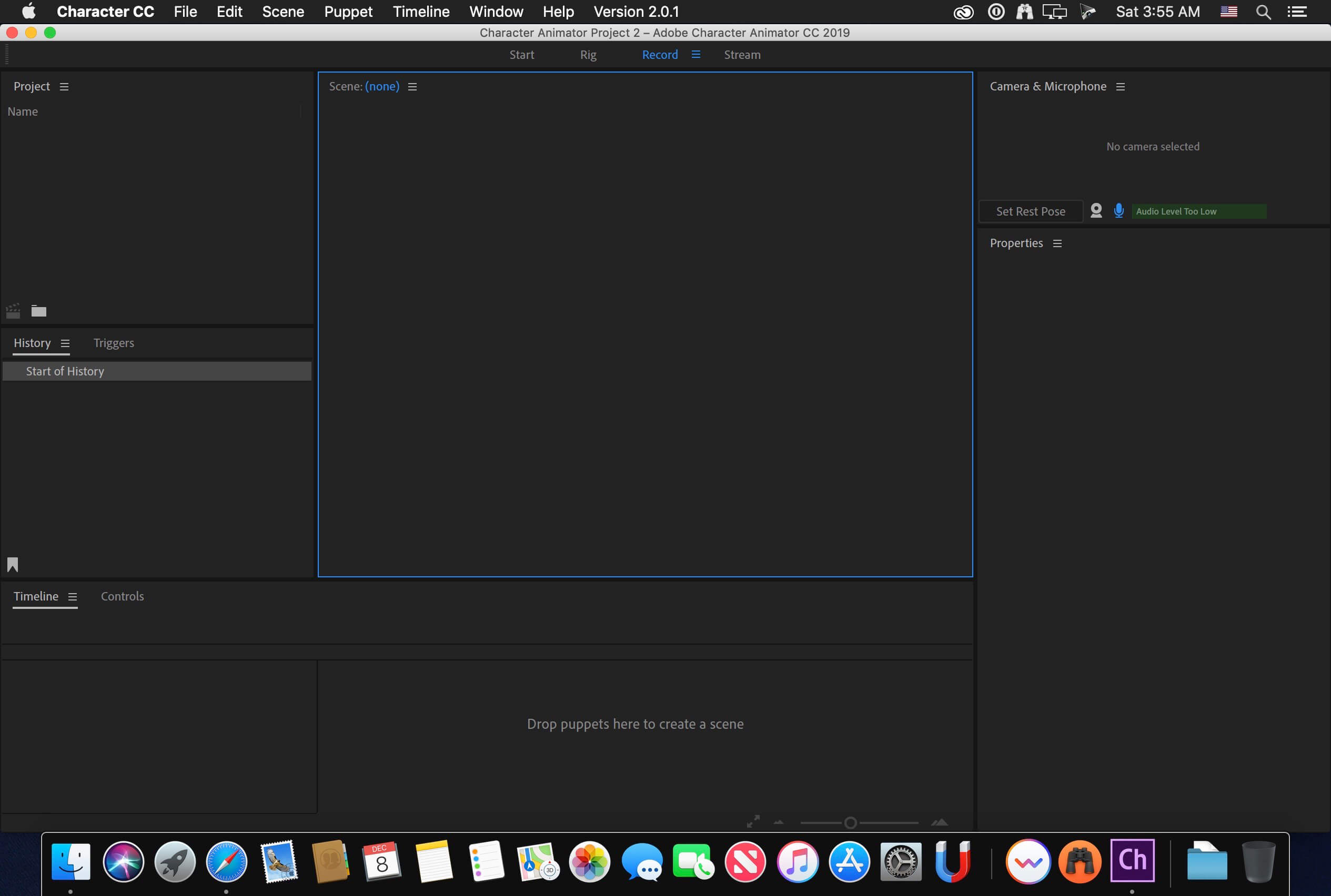Toggle camera input on
The width and height of the screenshot is (1331, 896).
[1096, 211]
